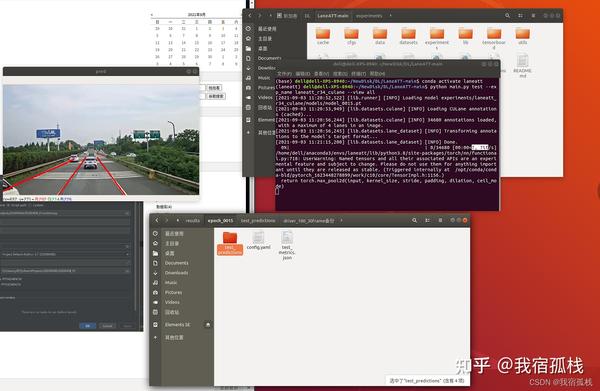Screen dimensions: 600x391
Task: Click the lane detection image preview
Action: tap(101, 140)
